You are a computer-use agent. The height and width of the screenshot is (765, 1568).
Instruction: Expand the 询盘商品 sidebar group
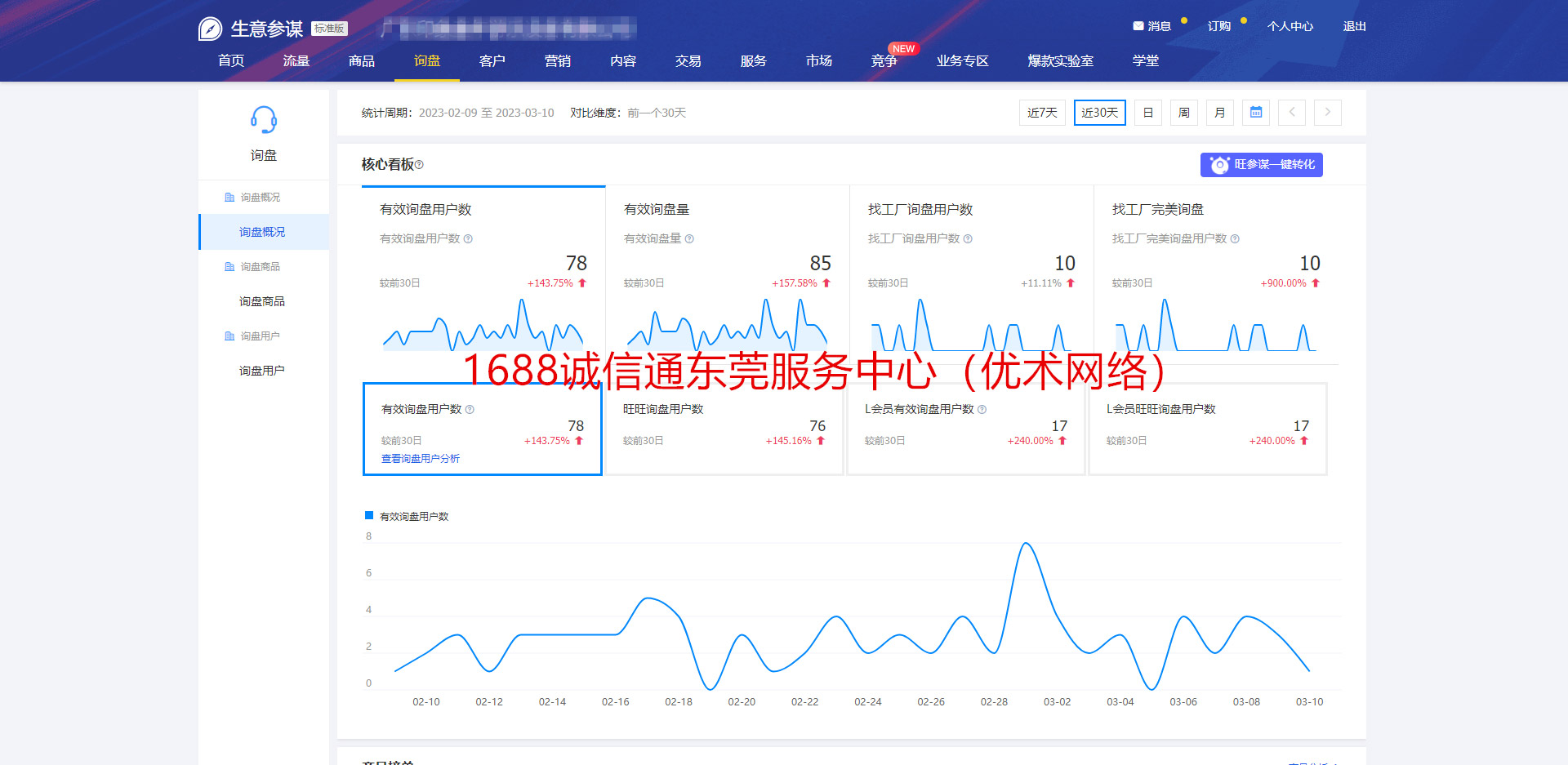point(260,267)
